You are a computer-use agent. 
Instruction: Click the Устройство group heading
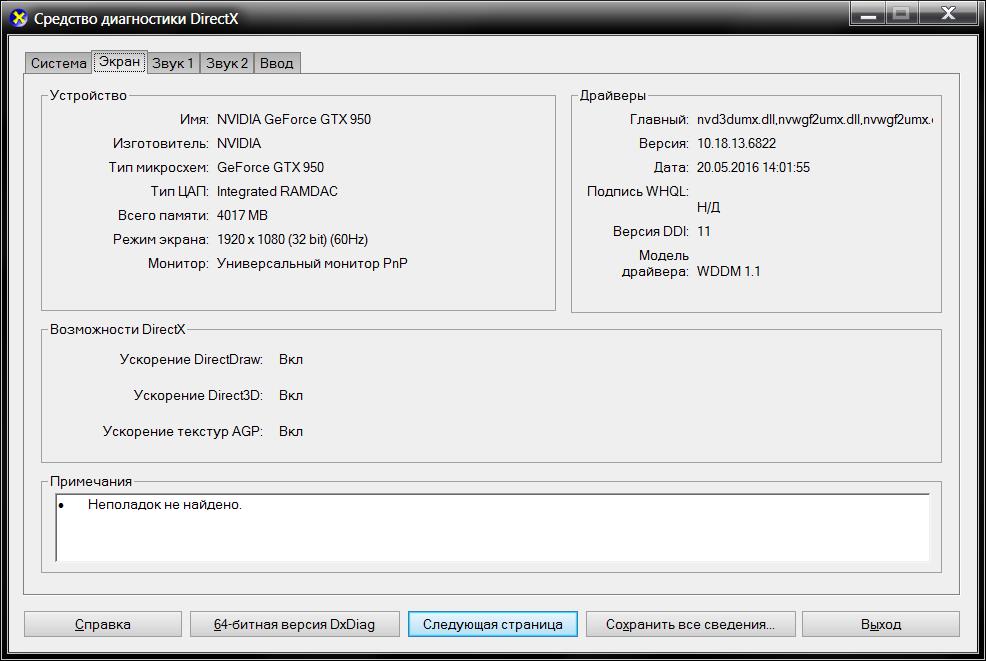pos(88,96)
